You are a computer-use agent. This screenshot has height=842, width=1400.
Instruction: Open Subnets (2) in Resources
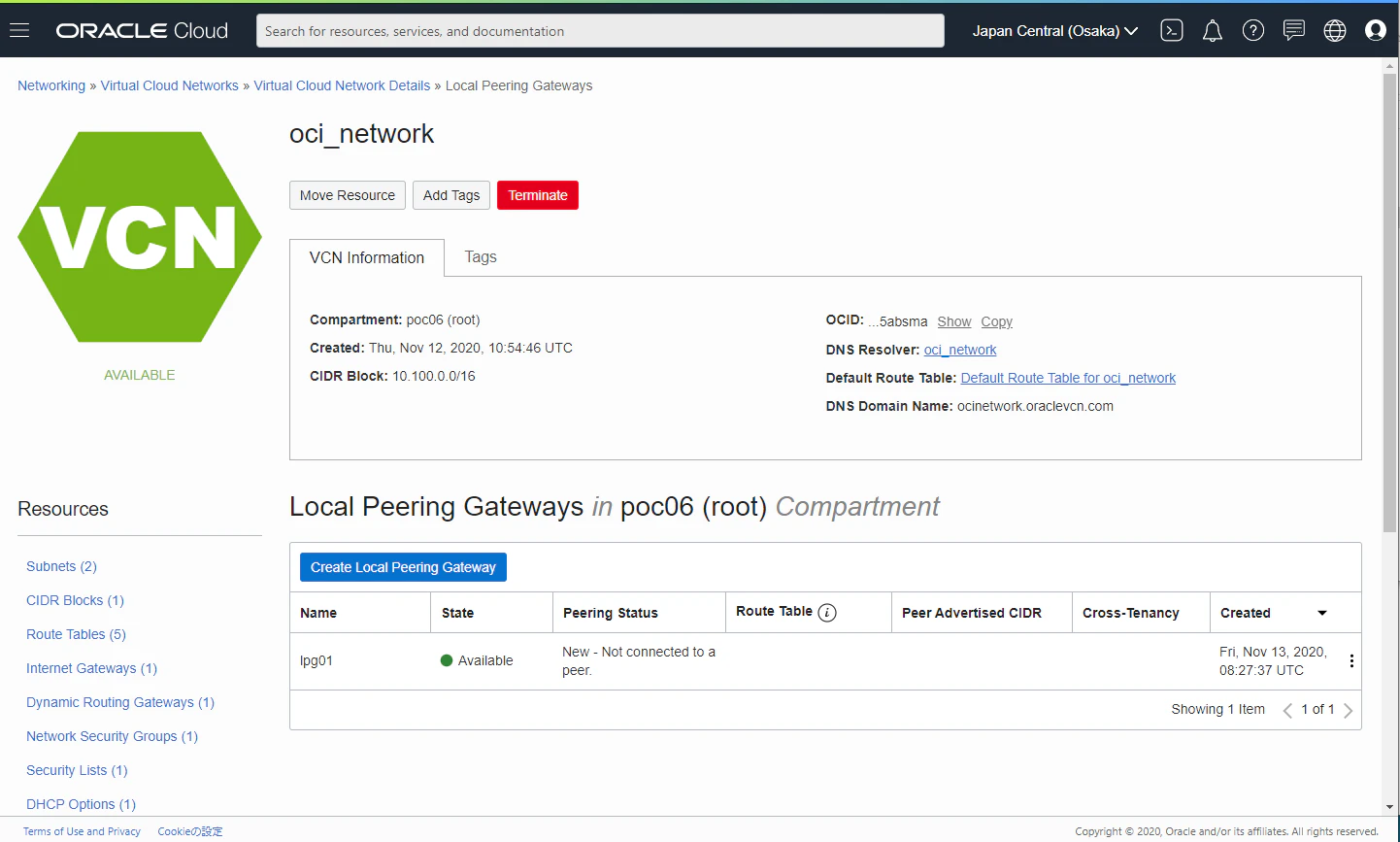click(61, 566)
